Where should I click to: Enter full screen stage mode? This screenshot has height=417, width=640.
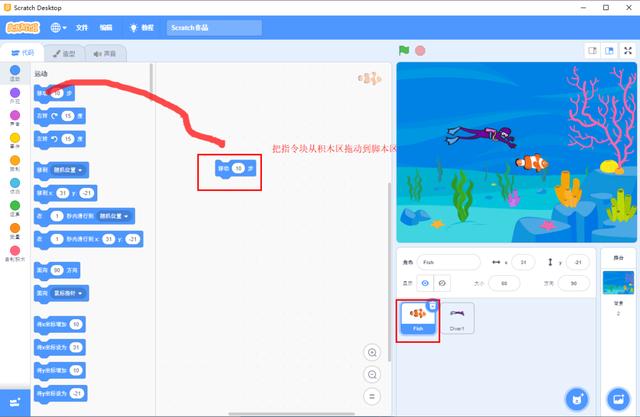[x=628, y=51]
